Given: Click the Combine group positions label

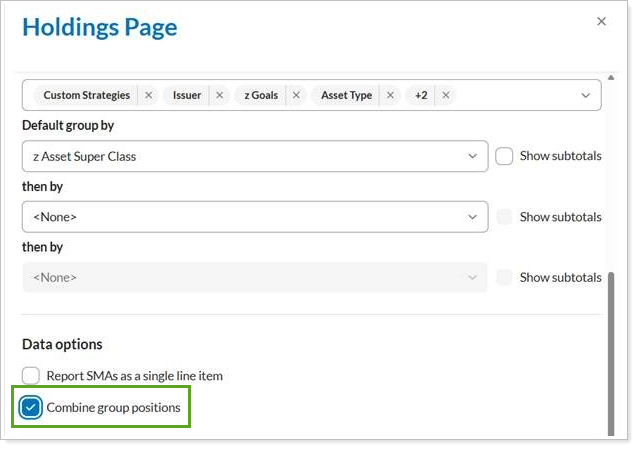Looking at the screenshot, I should coord(113,407).
